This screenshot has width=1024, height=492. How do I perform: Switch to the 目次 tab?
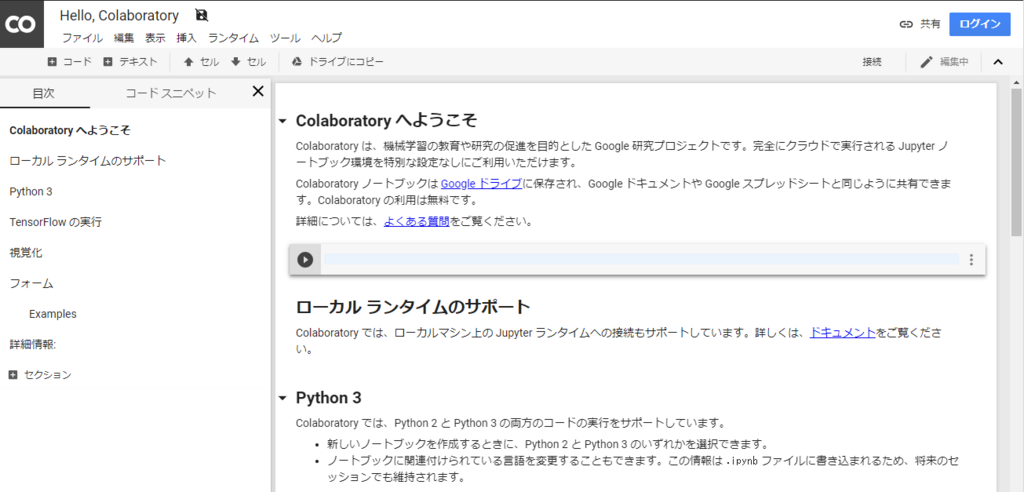coord(44,93)
